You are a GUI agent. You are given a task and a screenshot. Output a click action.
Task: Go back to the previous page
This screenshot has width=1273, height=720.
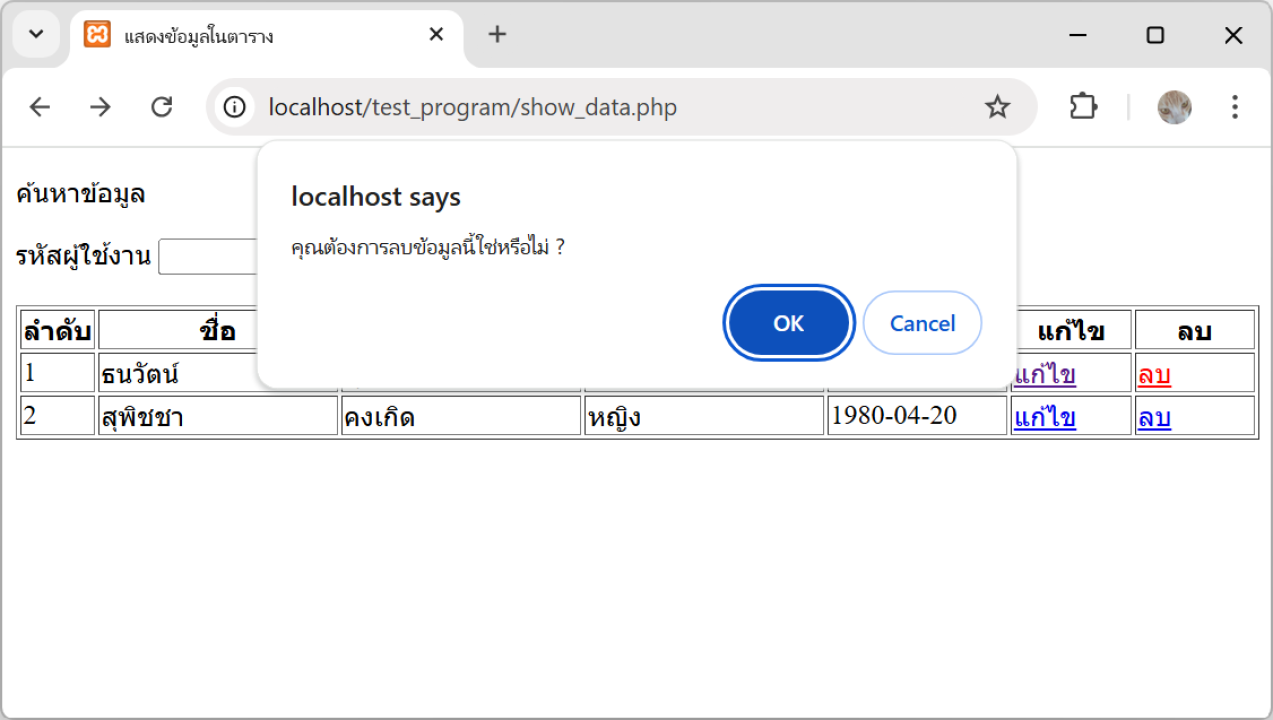click(39, 107)
